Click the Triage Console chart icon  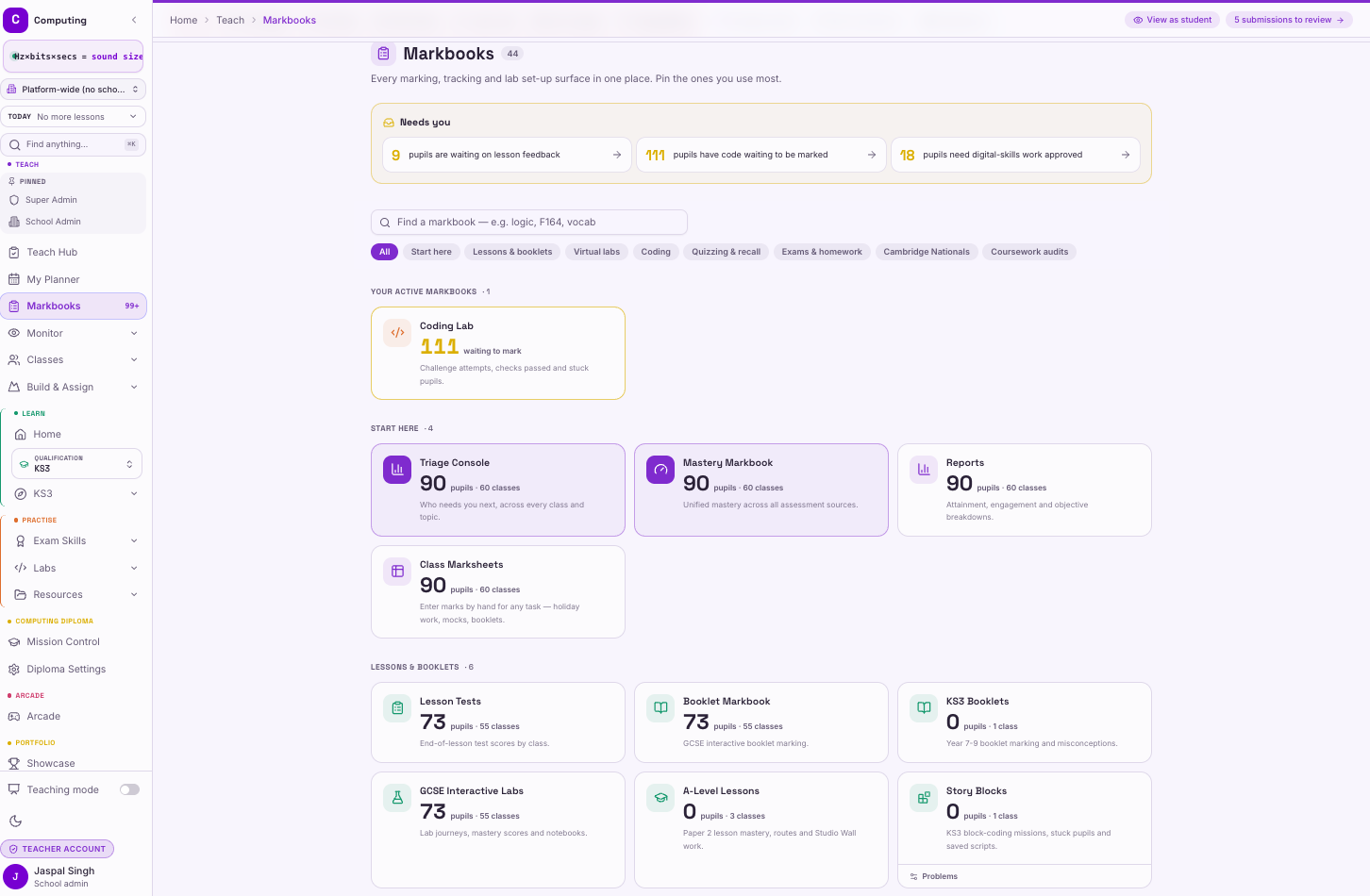pos(397,470)
